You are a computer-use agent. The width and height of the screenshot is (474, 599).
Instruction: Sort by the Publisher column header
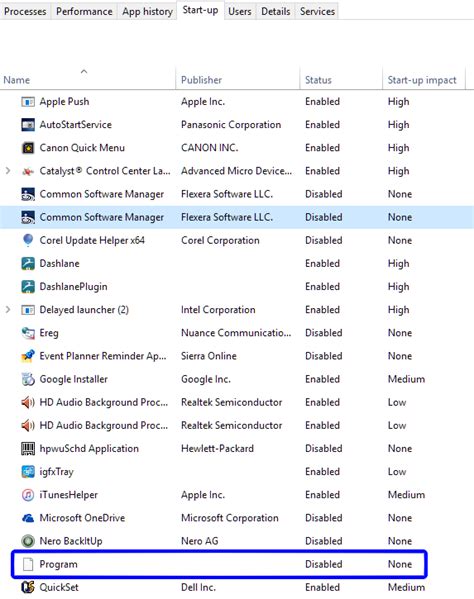click(238, 79)
